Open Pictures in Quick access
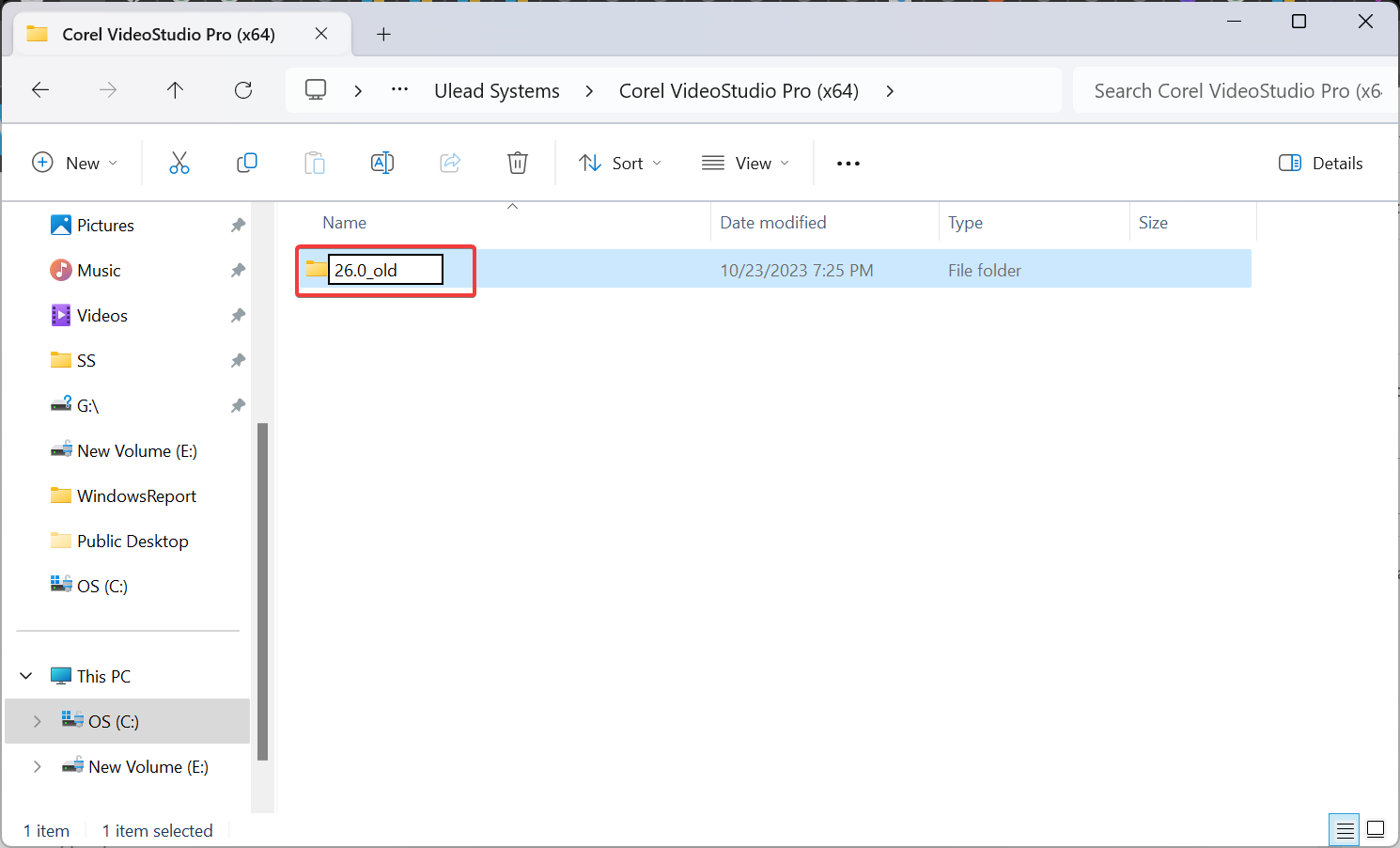The height and width of the screenshot is (848, 1400). pyautogui.click(x=105, y=225)
